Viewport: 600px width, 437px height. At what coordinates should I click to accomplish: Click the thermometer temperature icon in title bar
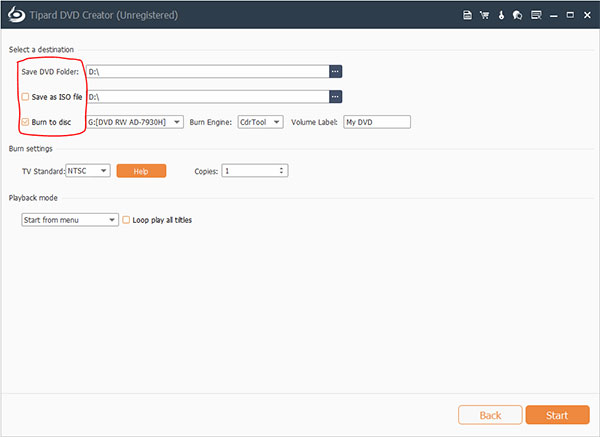pyautogui.click(x=501, y=15)
